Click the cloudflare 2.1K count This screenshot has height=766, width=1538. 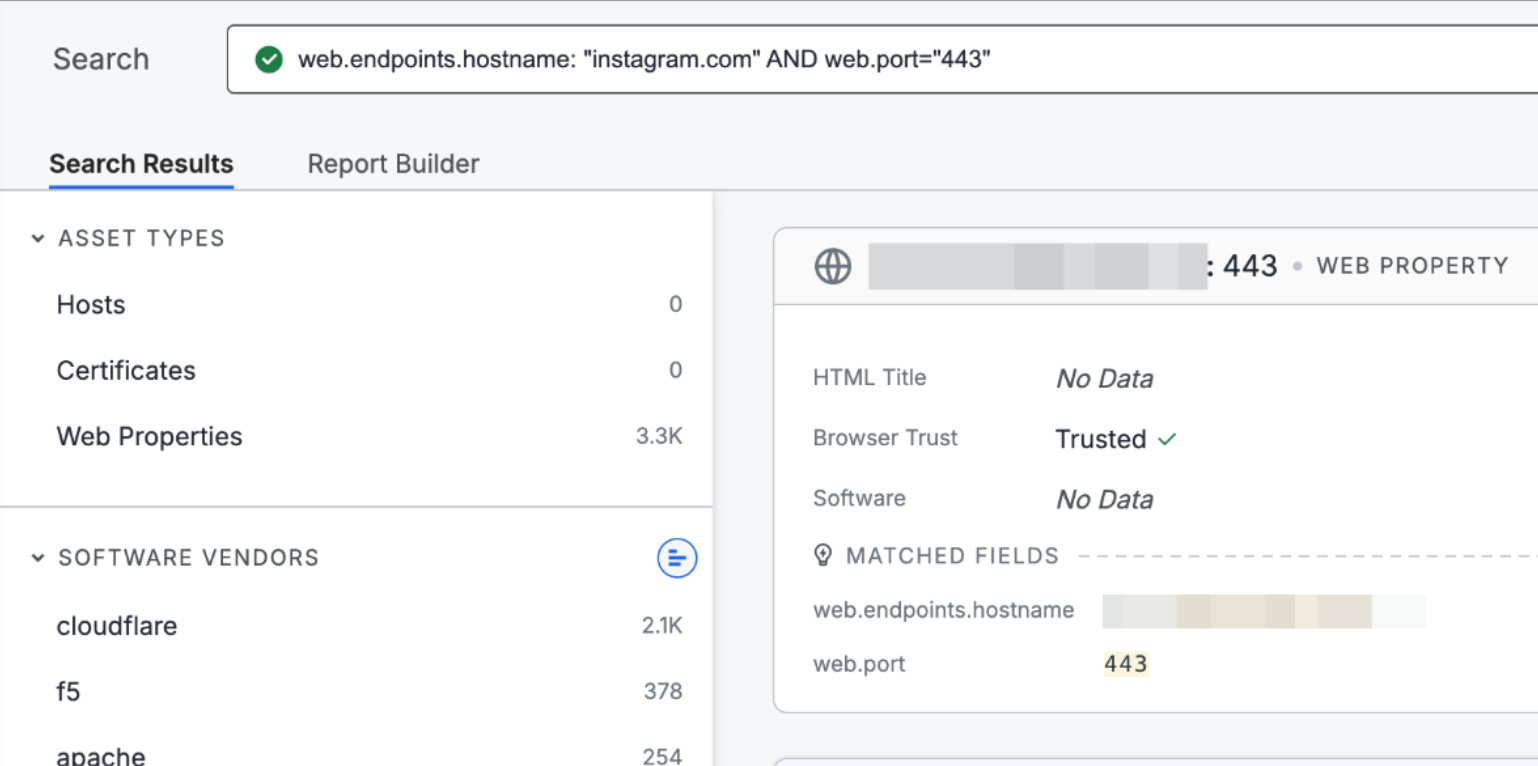click(662, 626)
